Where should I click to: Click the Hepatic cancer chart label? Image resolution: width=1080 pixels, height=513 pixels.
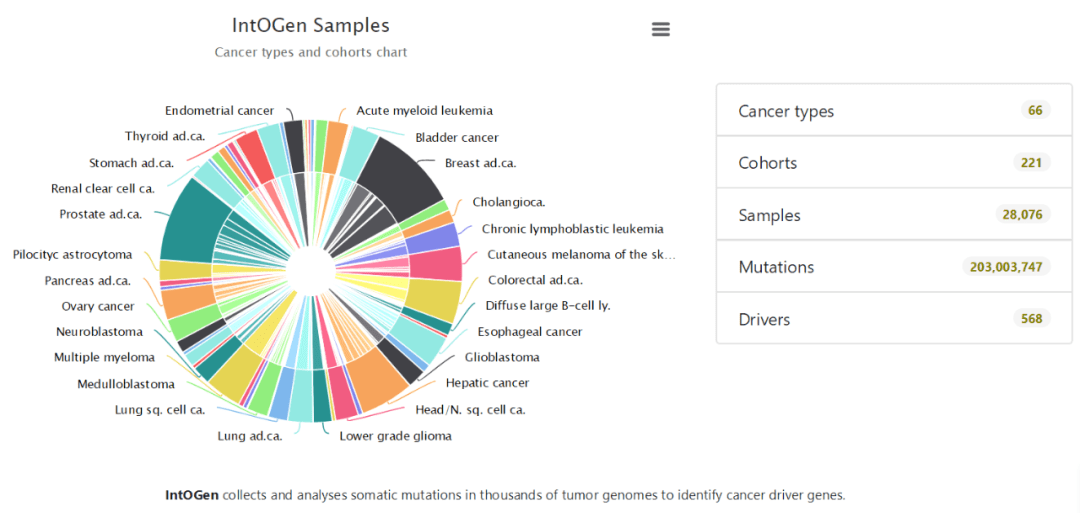[487, 383]
